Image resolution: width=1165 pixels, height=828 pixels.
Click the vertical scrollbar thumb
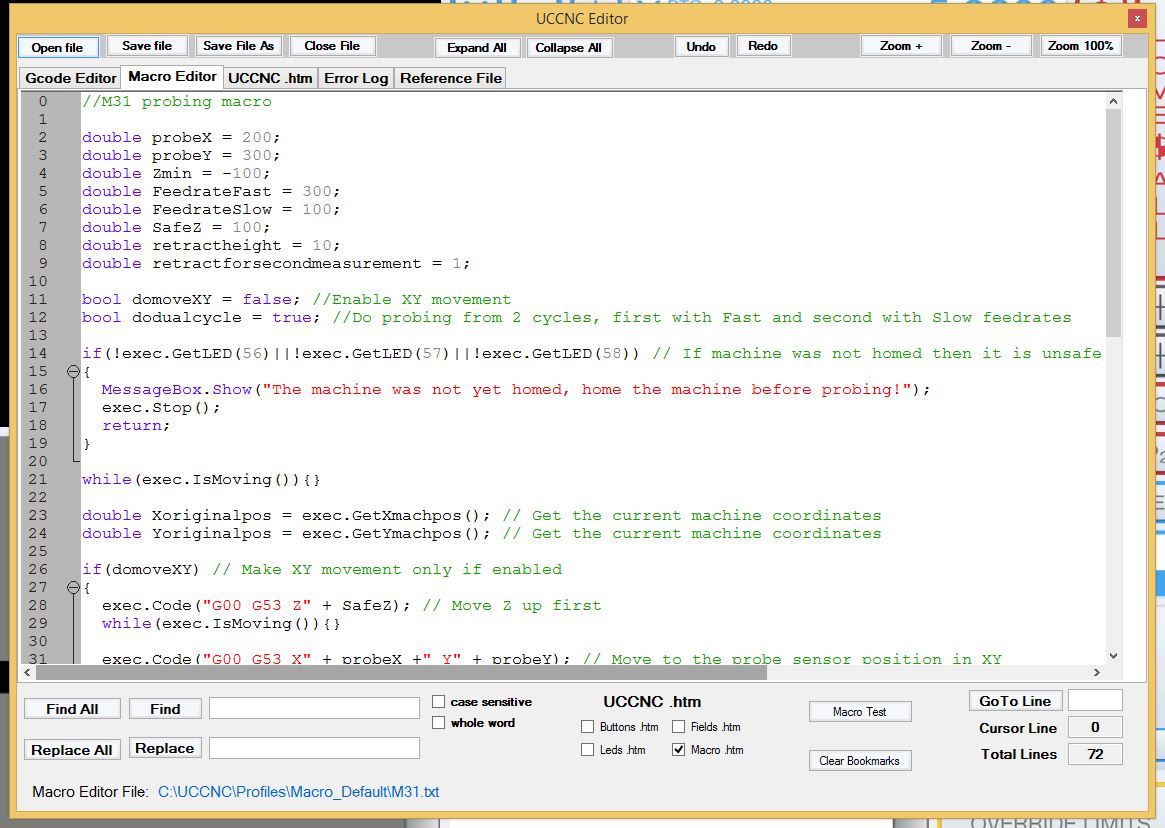(x=1113, y=222)
